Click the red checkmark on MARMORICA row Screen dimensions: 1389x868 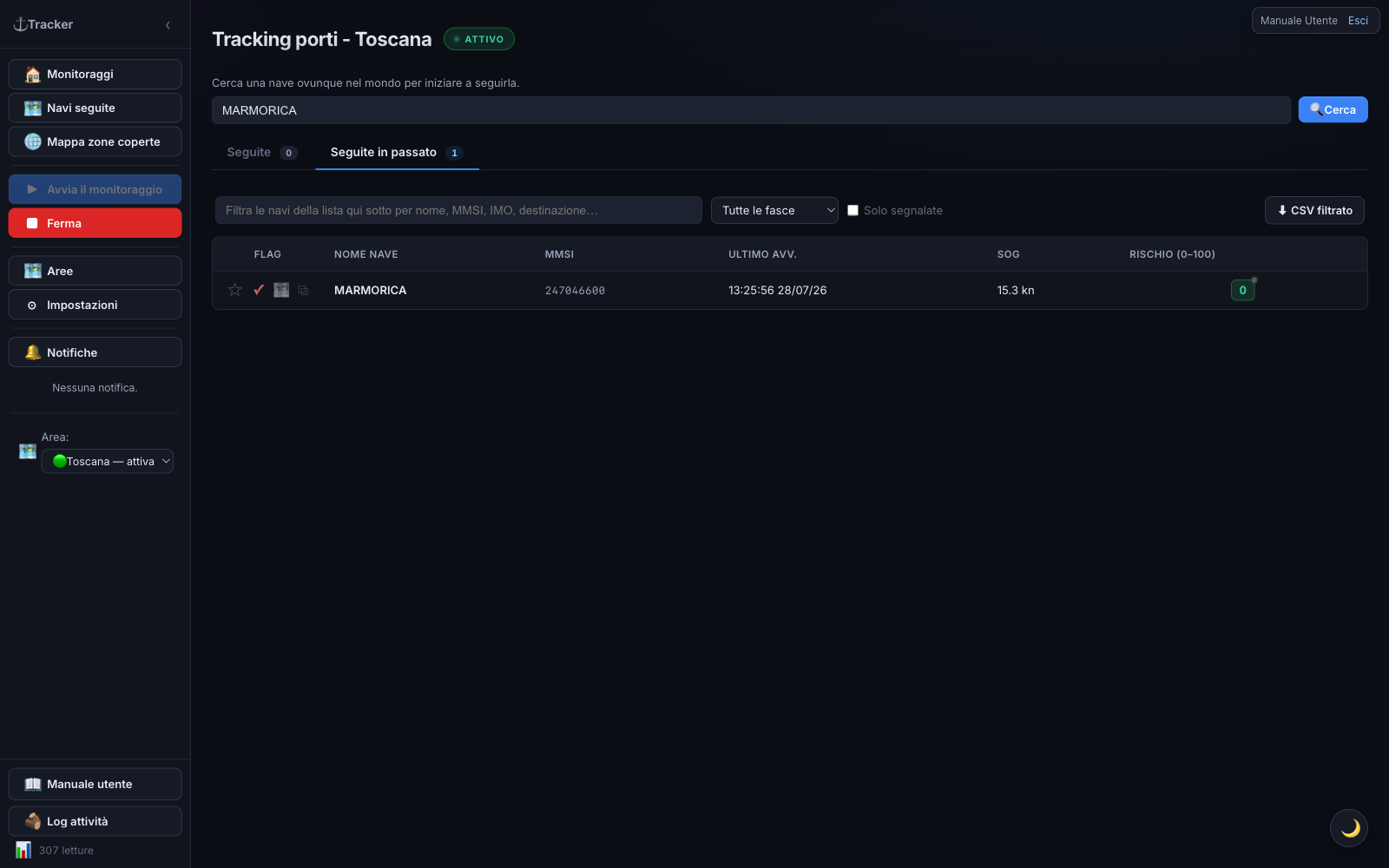pyautogui.click(x=259, y=290)
